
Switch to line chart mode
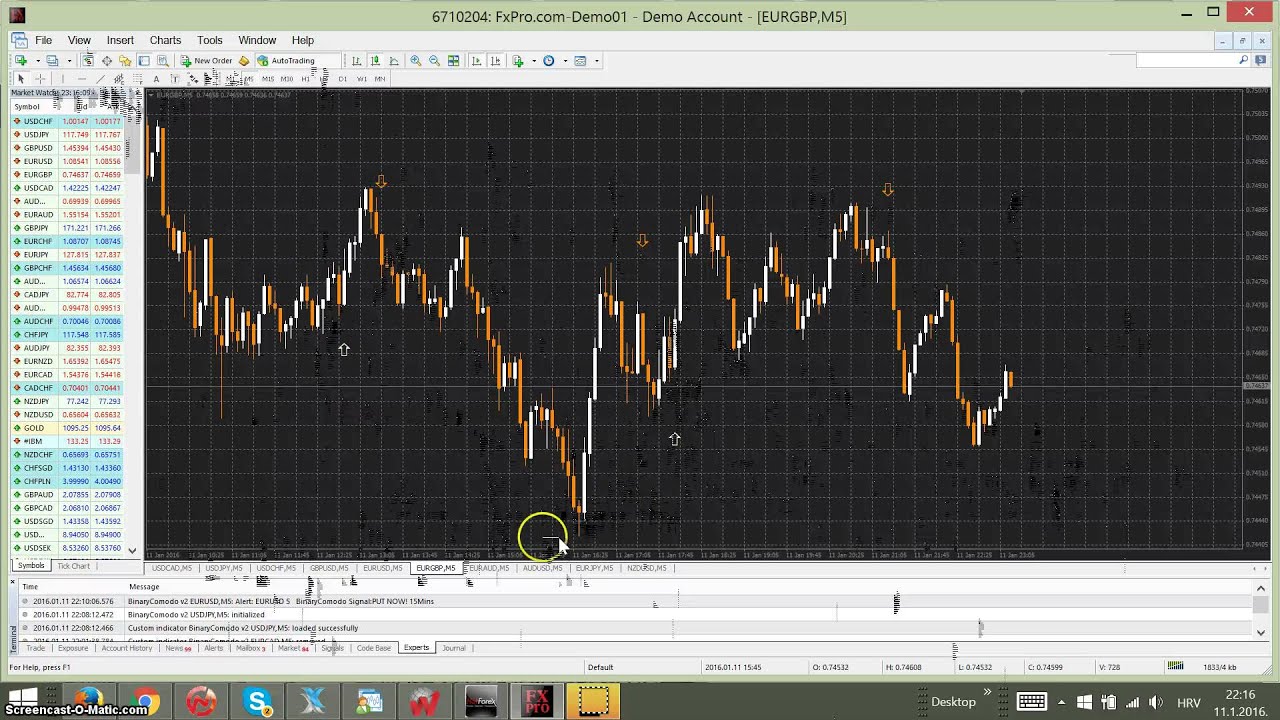click(394, 60)
